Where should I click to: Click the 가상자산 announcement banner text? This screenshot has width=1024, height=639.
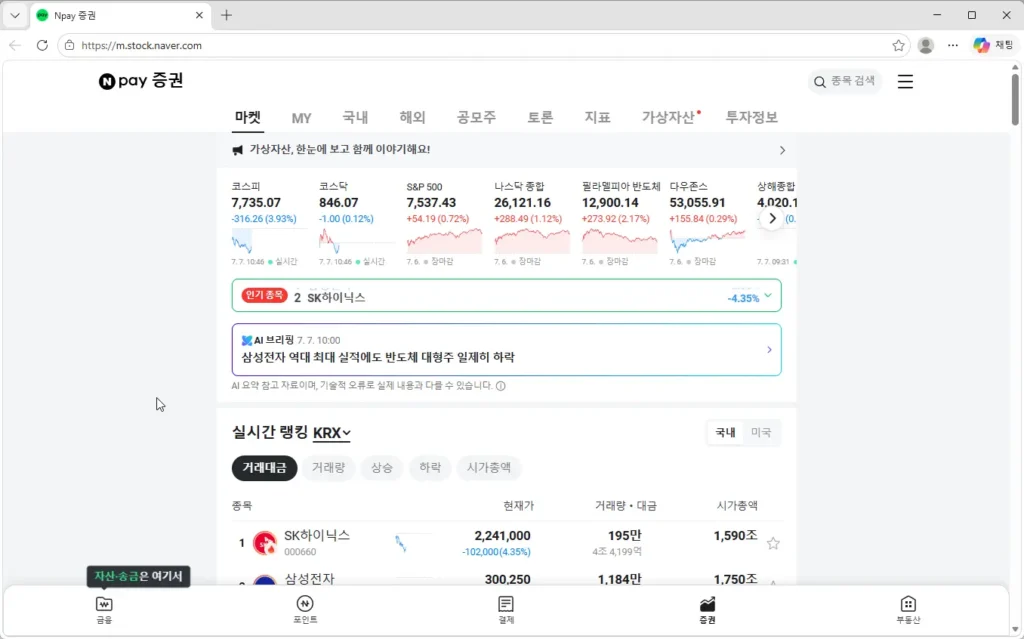click(340, 150)
